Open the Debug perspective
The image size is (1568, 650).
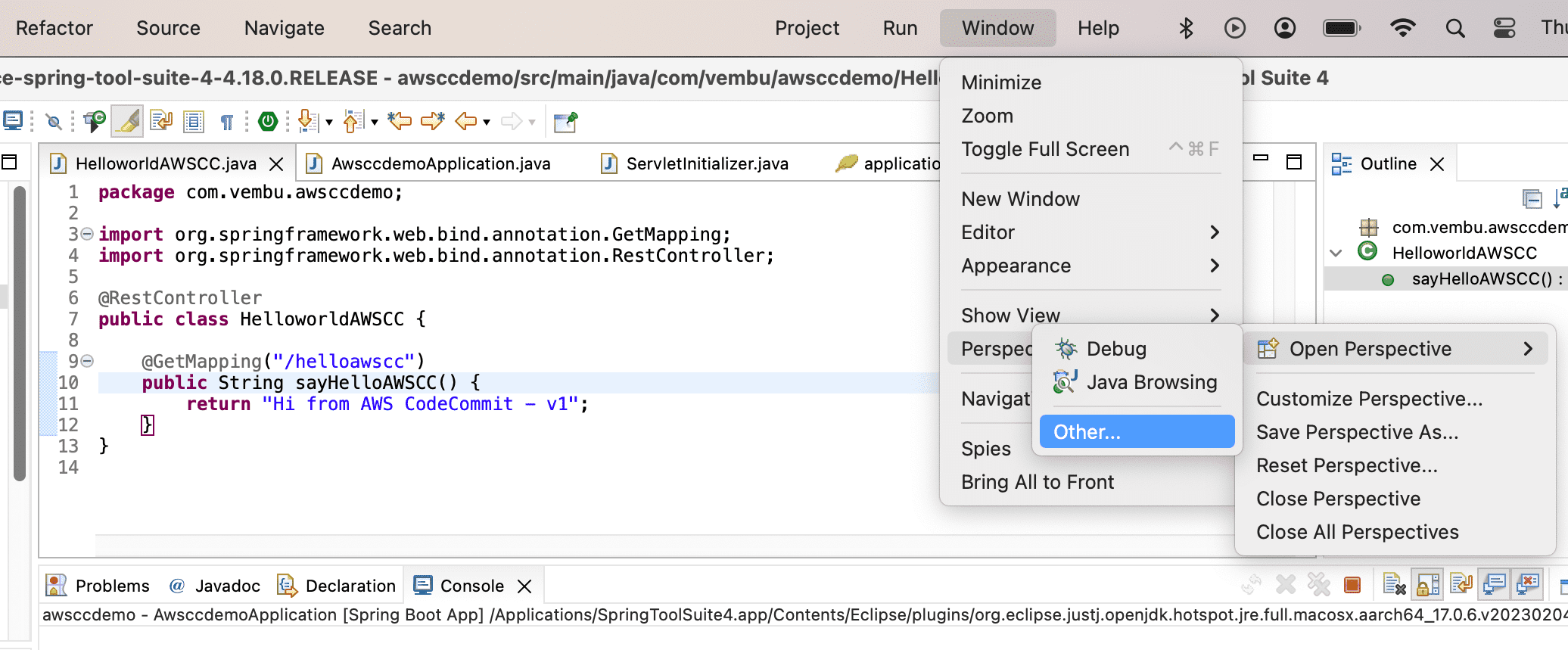point(1137,349)
